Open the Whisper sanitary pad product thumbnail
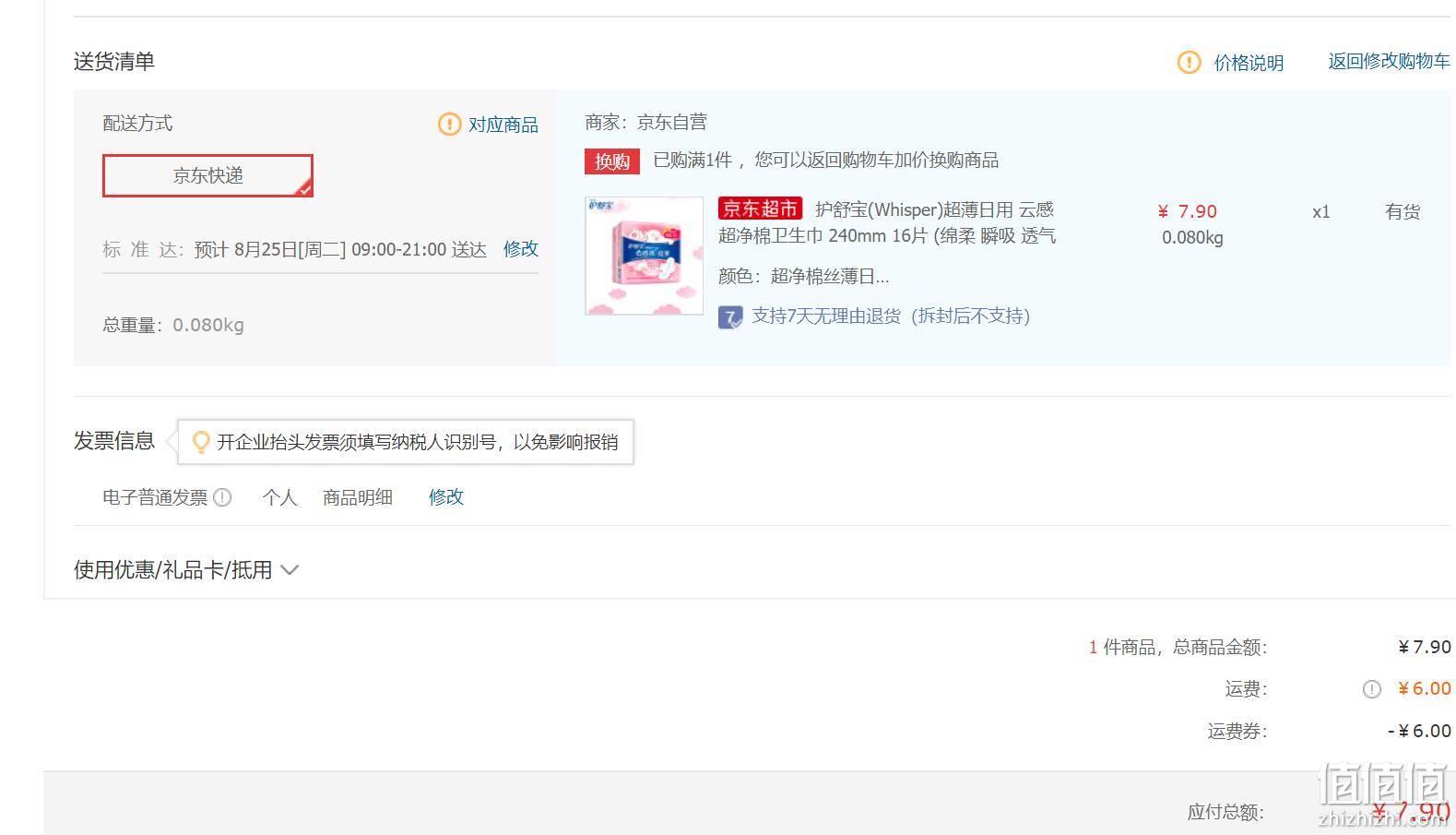Screen dimensions: 1456x835 tap(645, 256)
